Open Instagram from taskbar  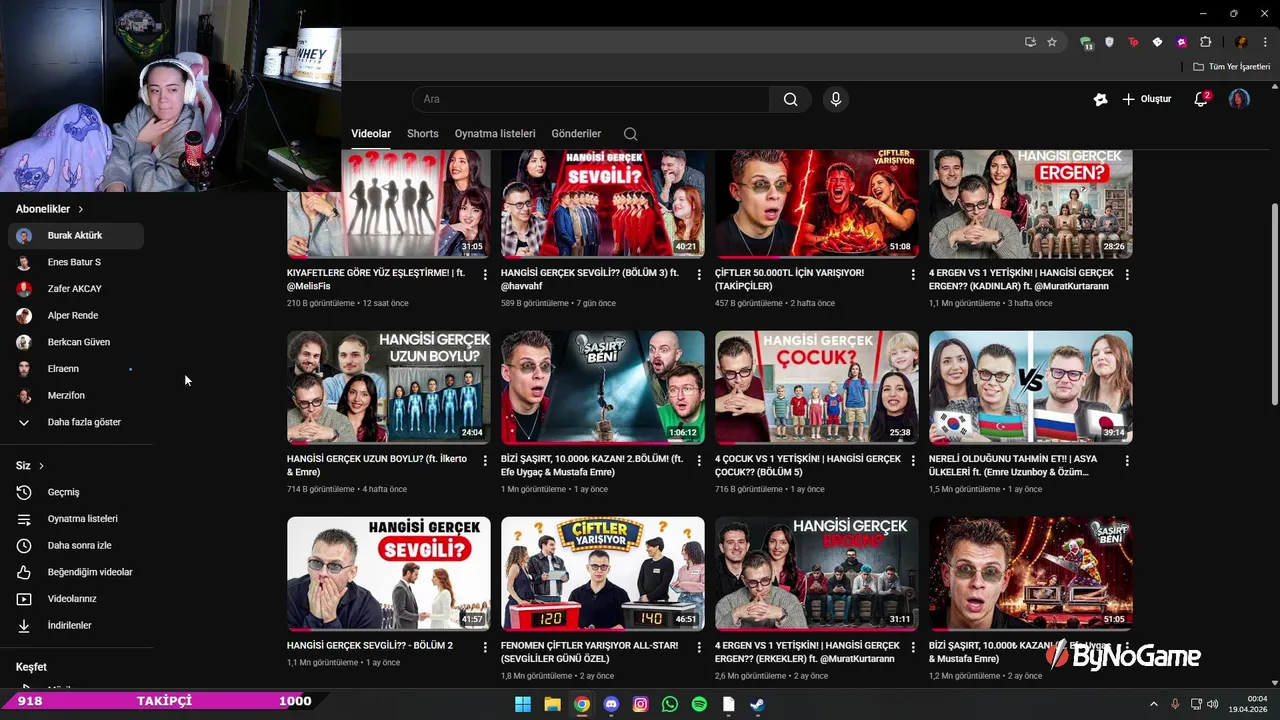coord(641,704)
